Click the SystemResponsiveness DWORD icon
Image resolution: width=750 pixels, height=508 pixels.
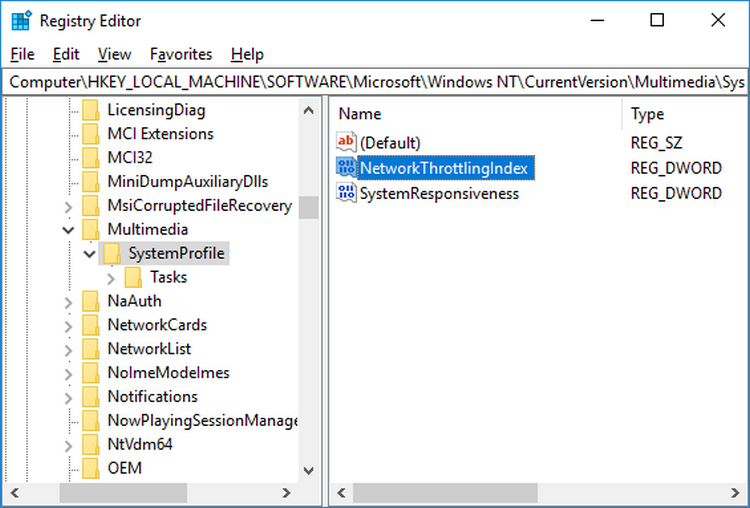click(346, 193)
